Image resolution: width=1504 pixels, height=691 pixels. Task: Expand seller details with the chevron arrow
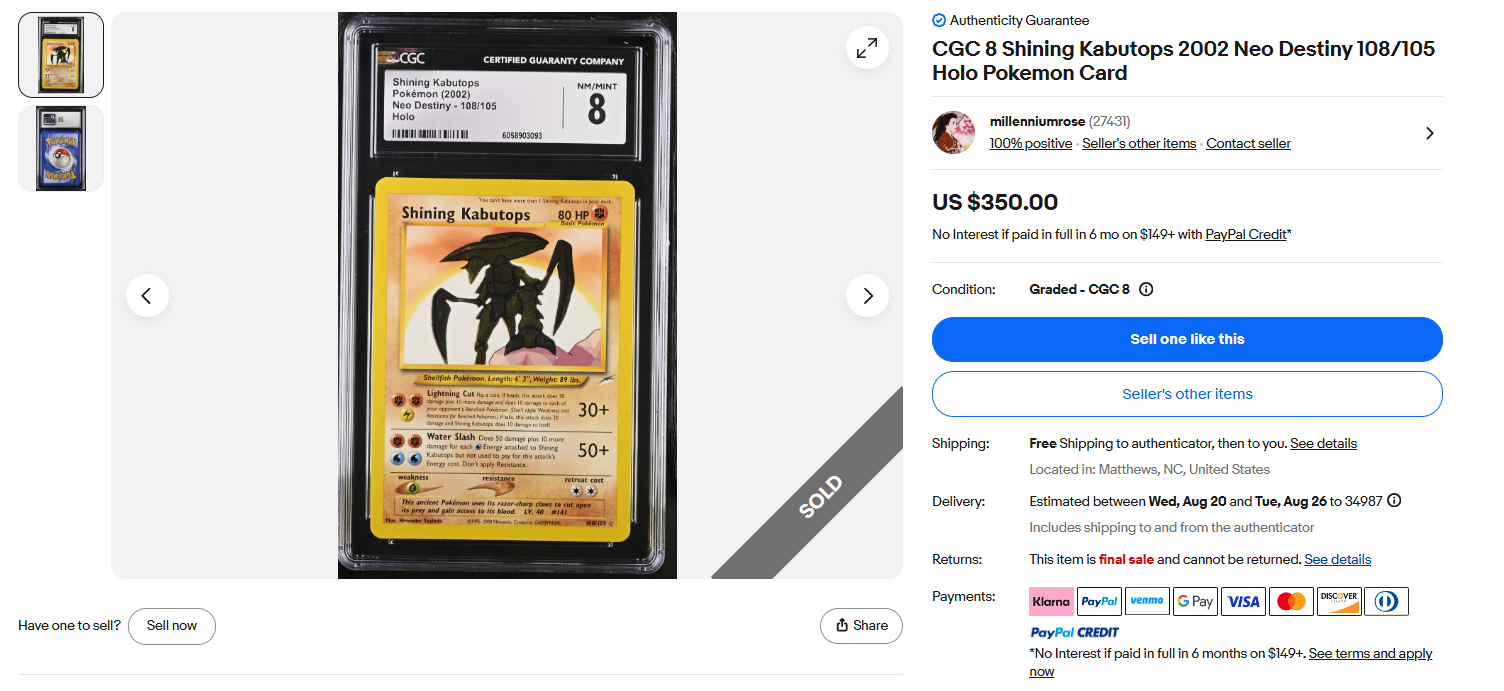(1429, 133)
